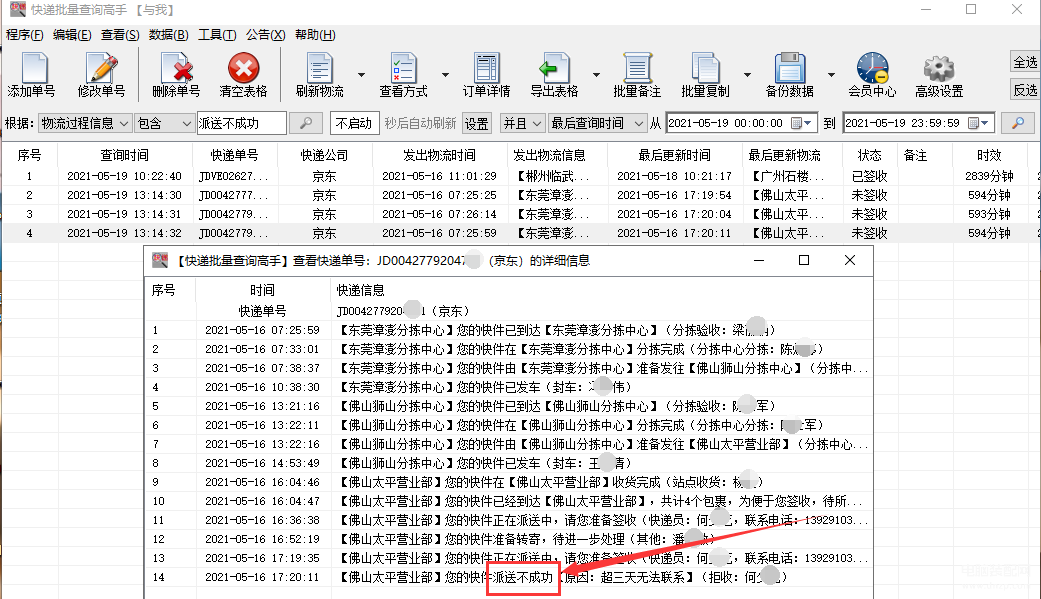Click the 设置 auto-refresh settings button

point(477,123)
